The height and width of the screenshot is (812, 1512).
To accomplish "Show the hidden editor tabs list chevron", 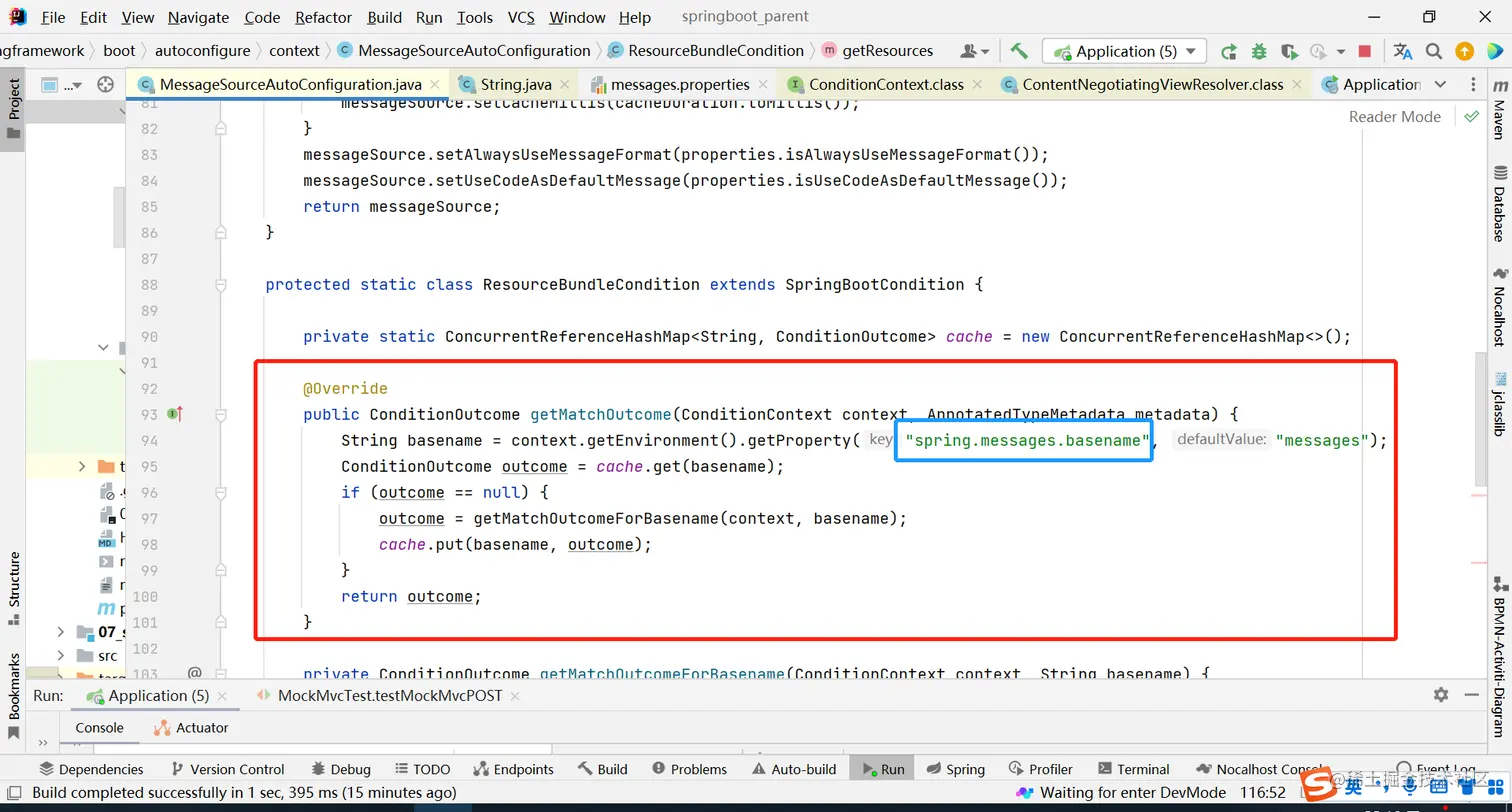I will coord(1440,85).
